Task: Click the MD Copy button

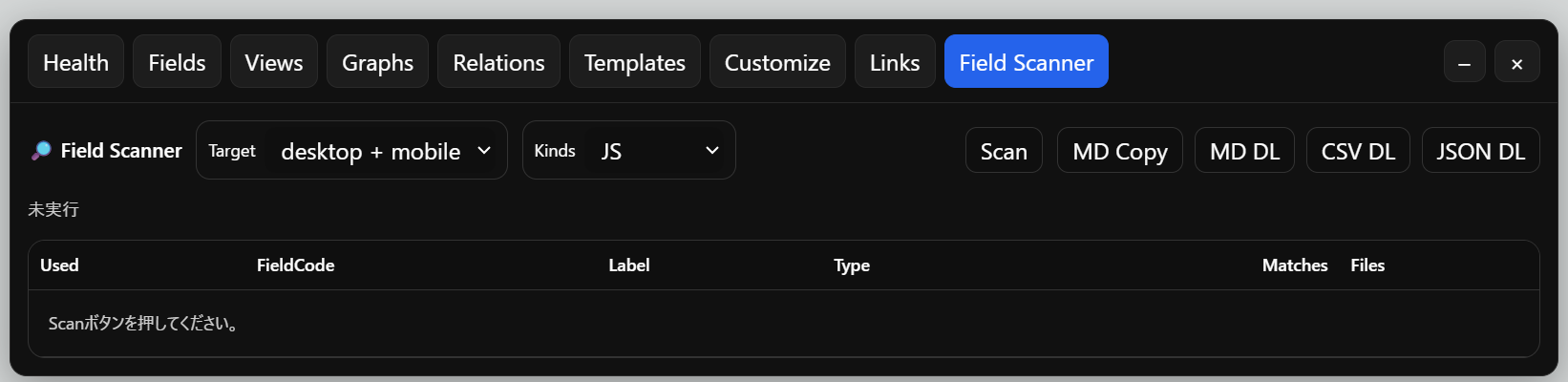Action: click(1119, 151)
